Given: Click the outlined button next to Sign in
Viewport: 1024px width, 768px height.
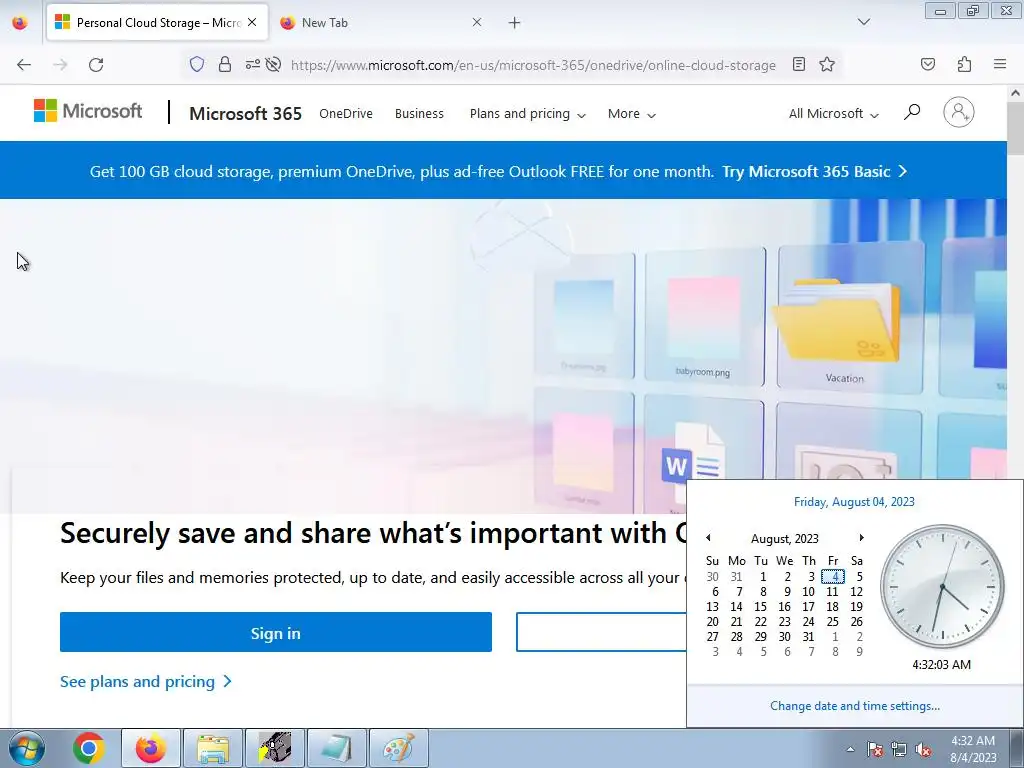Looking at the screenshot, I should coord(601,632).
